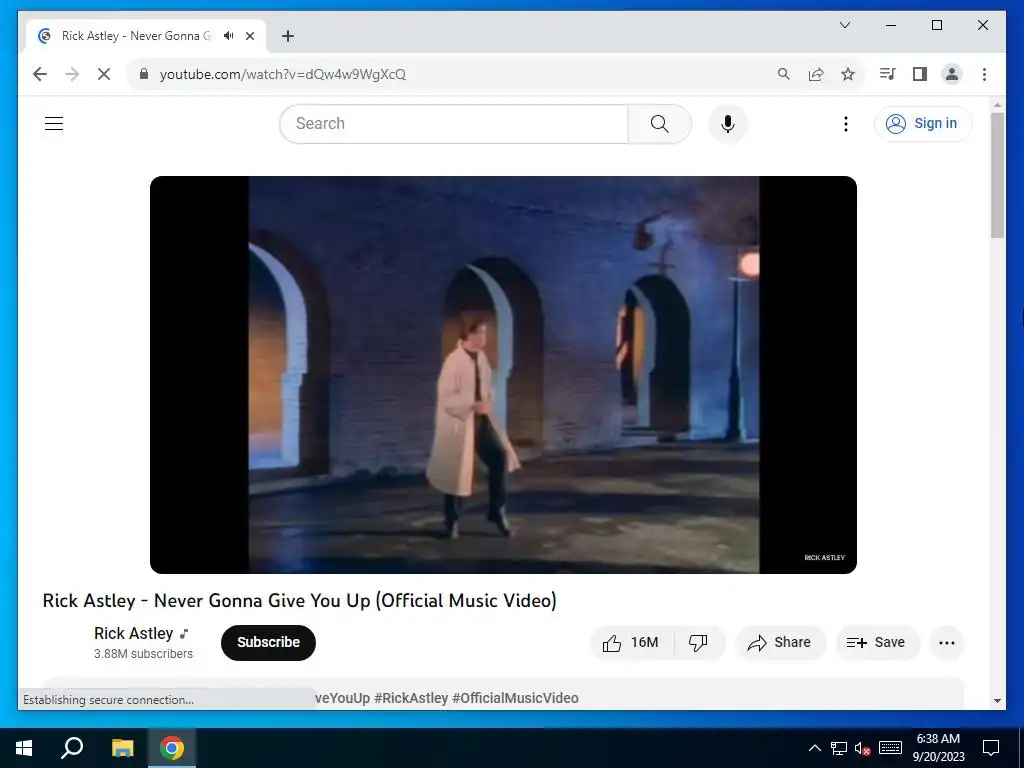Open the Chrome profile avatar icon
The width and height of the screenshot is (1024, 768).
[952, 74]
